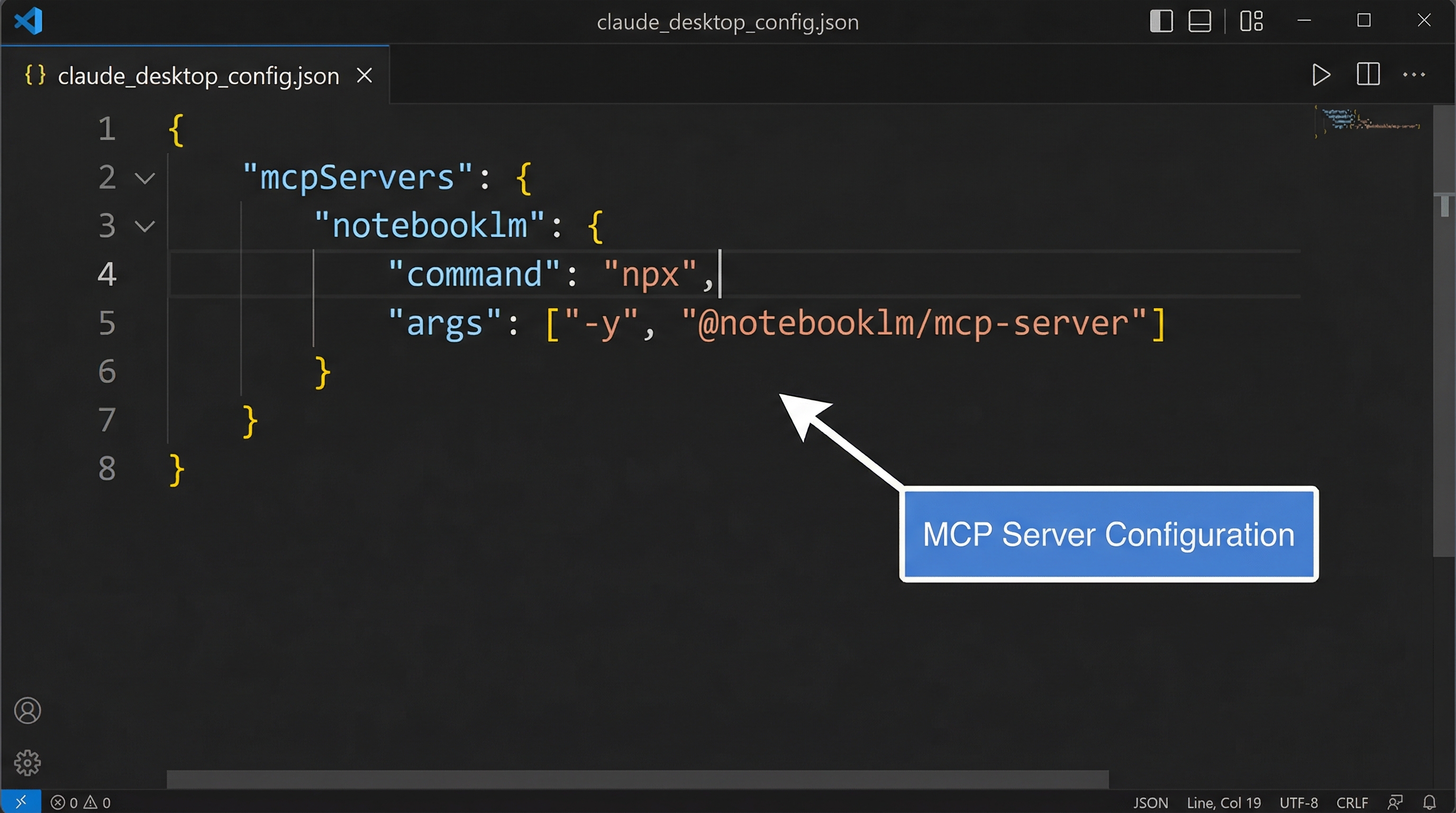Open the More Actions ellipsis menu
Viewport: 1456px width, 813px height.
click(x=1414, y=75)
